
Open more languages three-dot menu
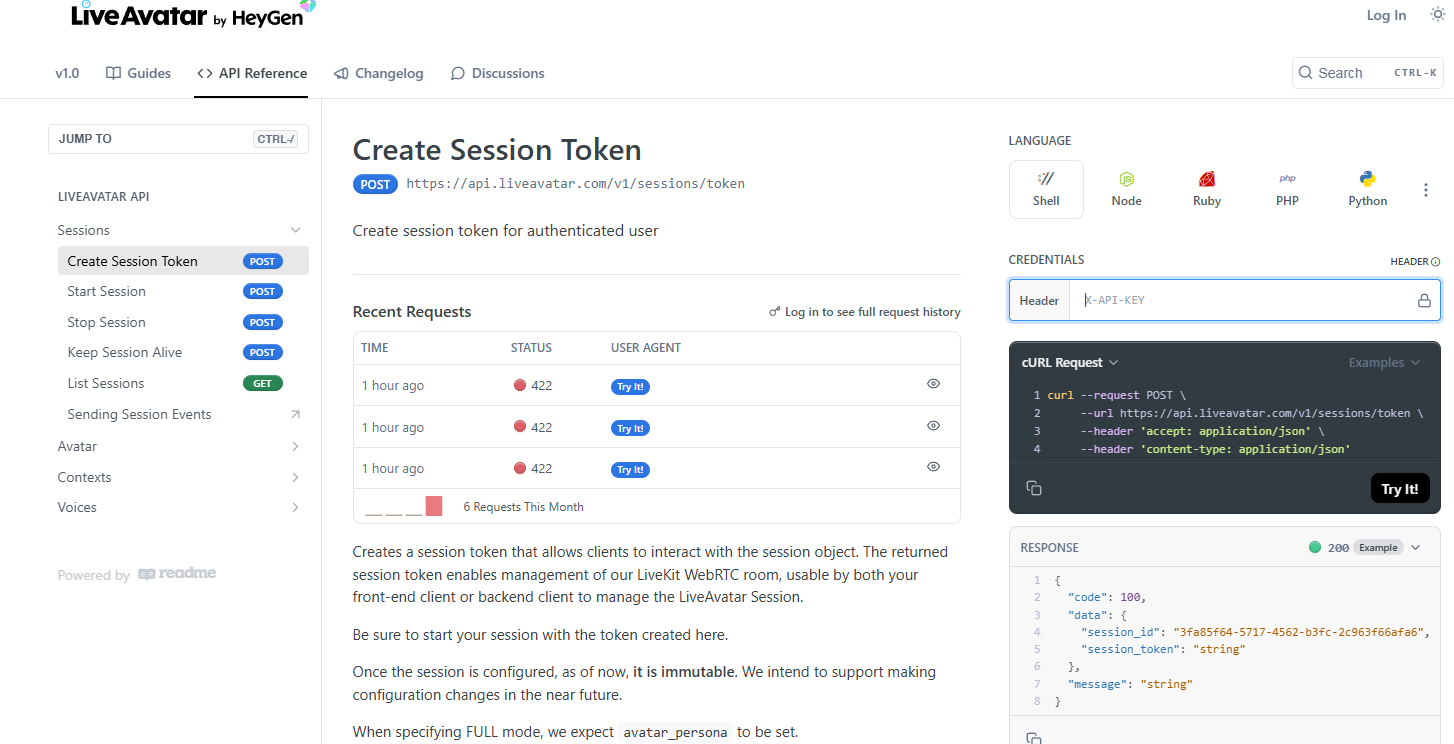1426,190
